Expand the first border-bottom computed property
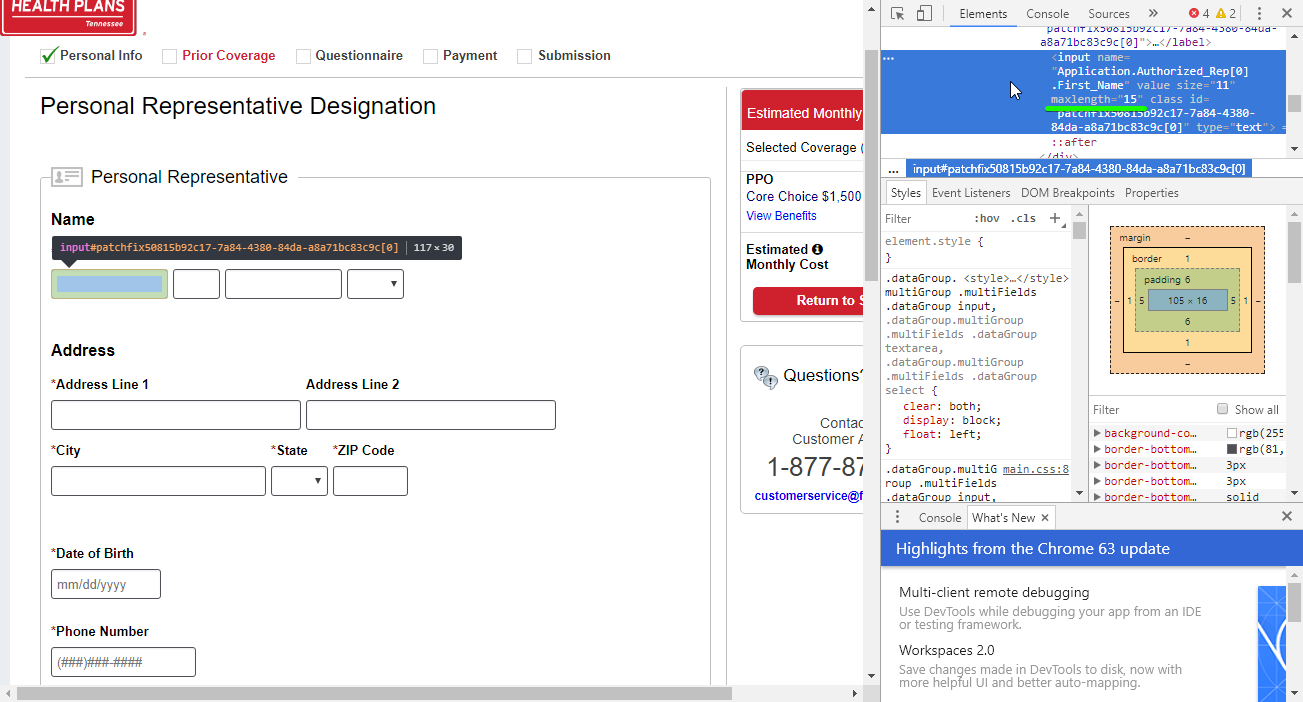The image size is (1303, 702). tap(1097, 449)
